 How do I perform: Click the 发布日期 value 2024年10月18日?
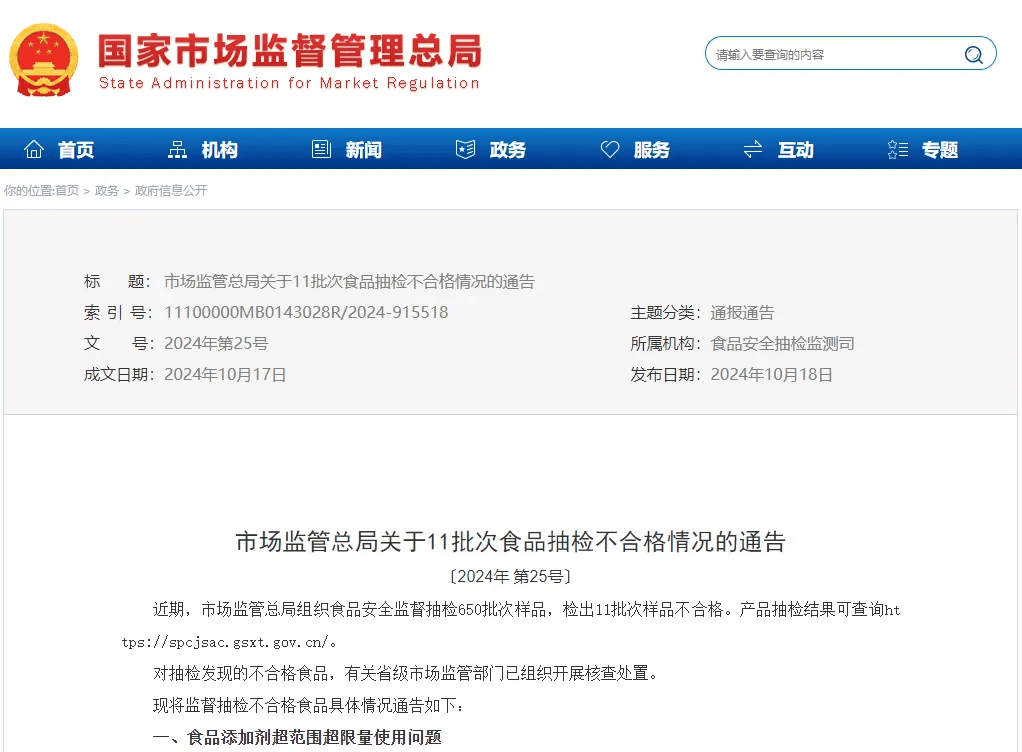pyautogui.click(x=771, y=375)
